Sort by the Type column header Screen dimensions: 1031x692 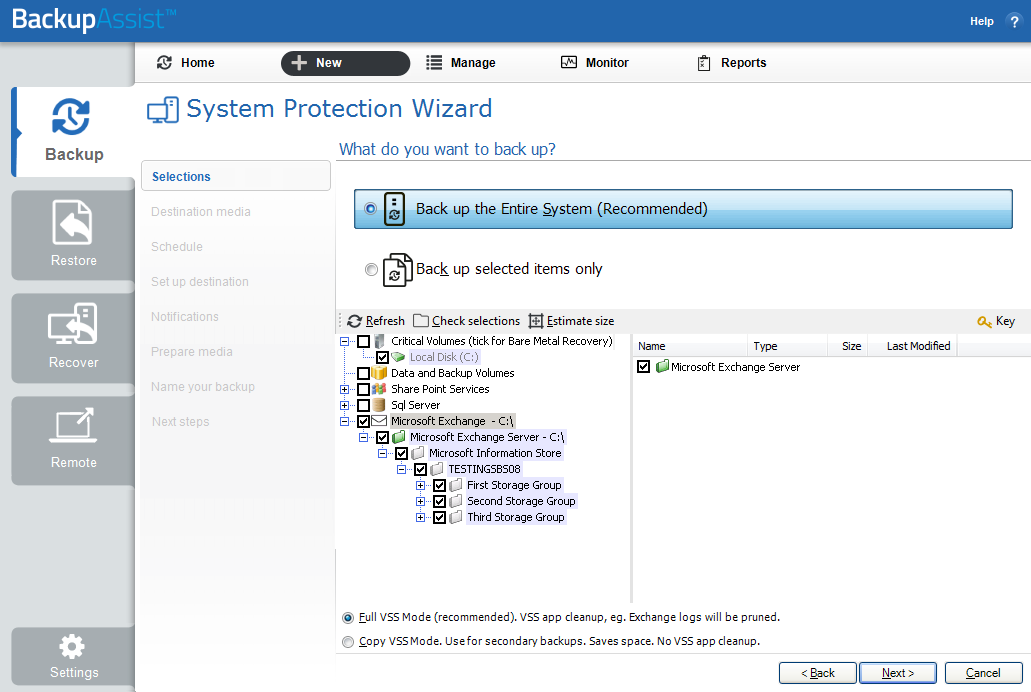pyautogui.click(x=787, y=346)
